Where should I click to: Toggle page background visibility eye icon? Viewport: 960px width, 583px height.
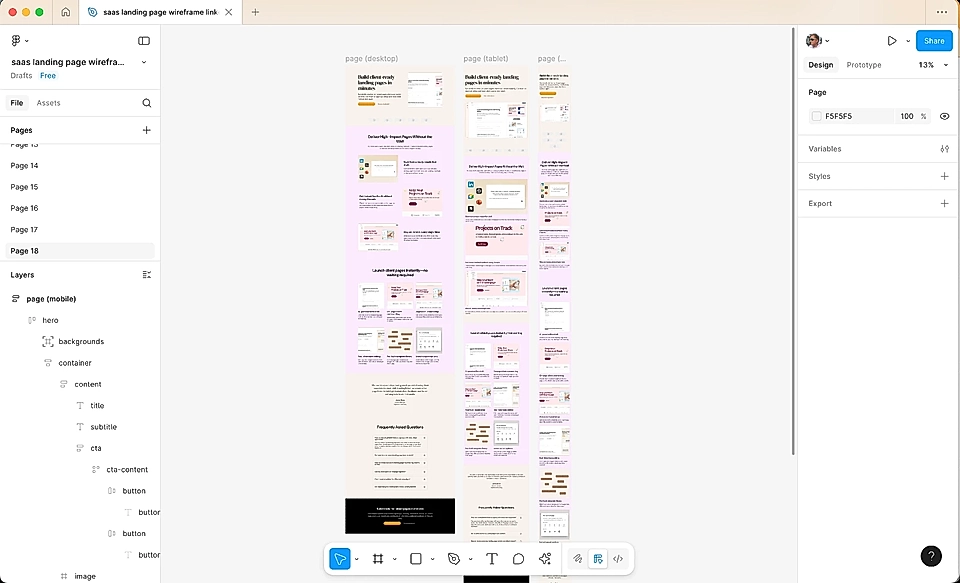[x=944, y=116]
